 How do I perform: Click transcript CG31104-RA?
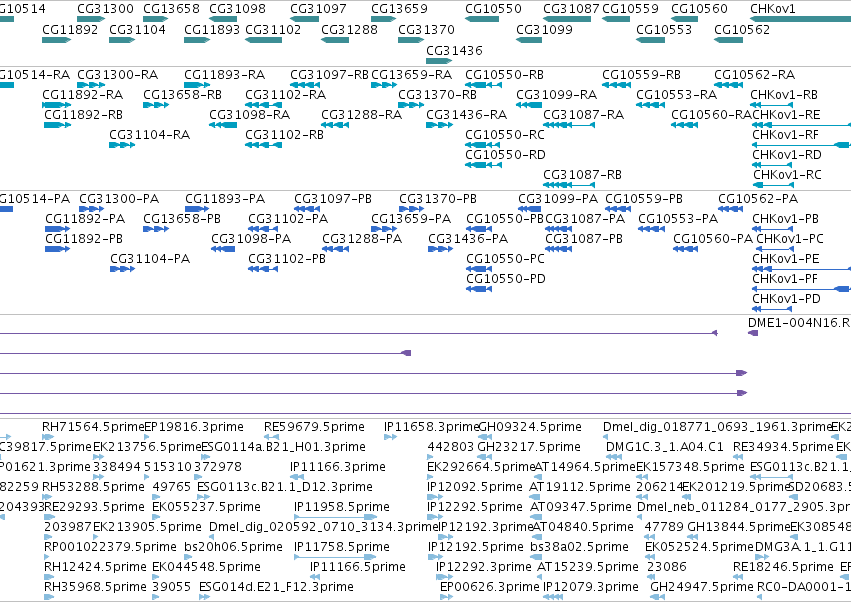150,135
